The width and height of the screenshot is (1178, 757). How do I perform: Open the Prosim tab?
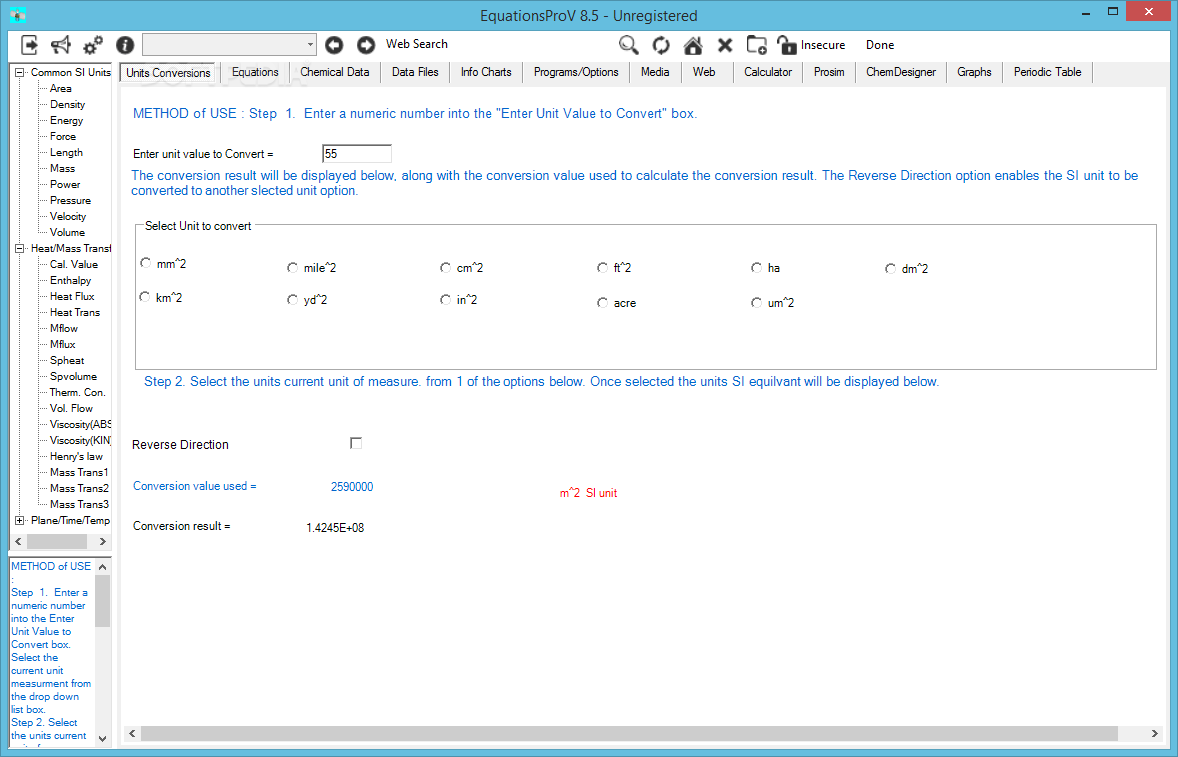click(829, 72)
